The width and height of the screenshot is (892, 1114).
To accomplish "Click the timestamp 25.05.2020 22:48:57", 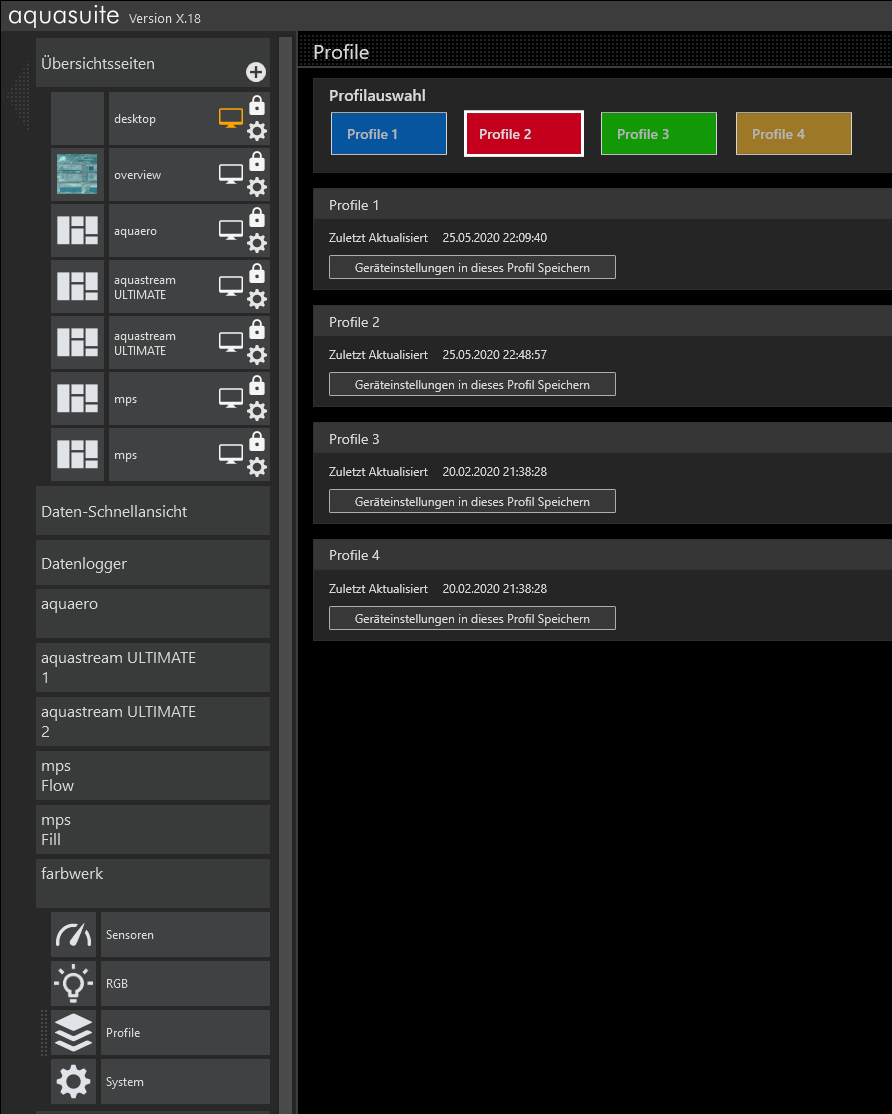I will (x=494, y=355).
